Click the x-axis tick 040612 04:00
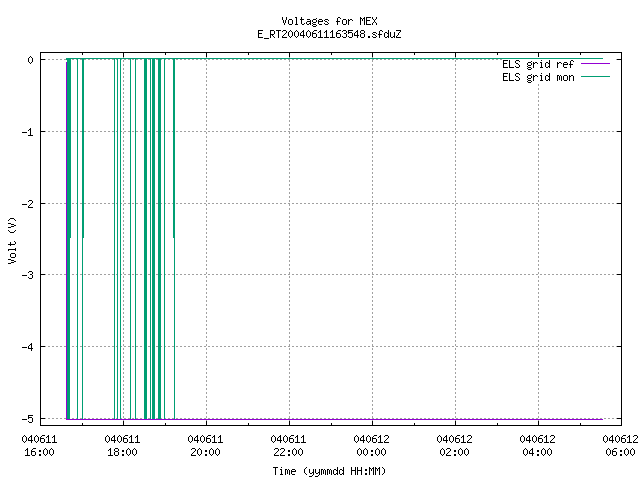 (x=537, y=446)
